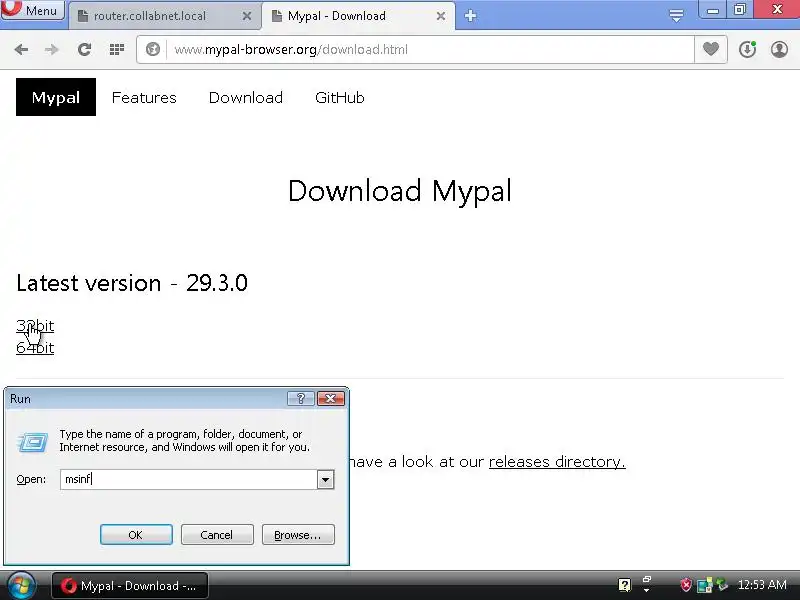Open the GitHub nav link
800x600 pixels.
340,97
